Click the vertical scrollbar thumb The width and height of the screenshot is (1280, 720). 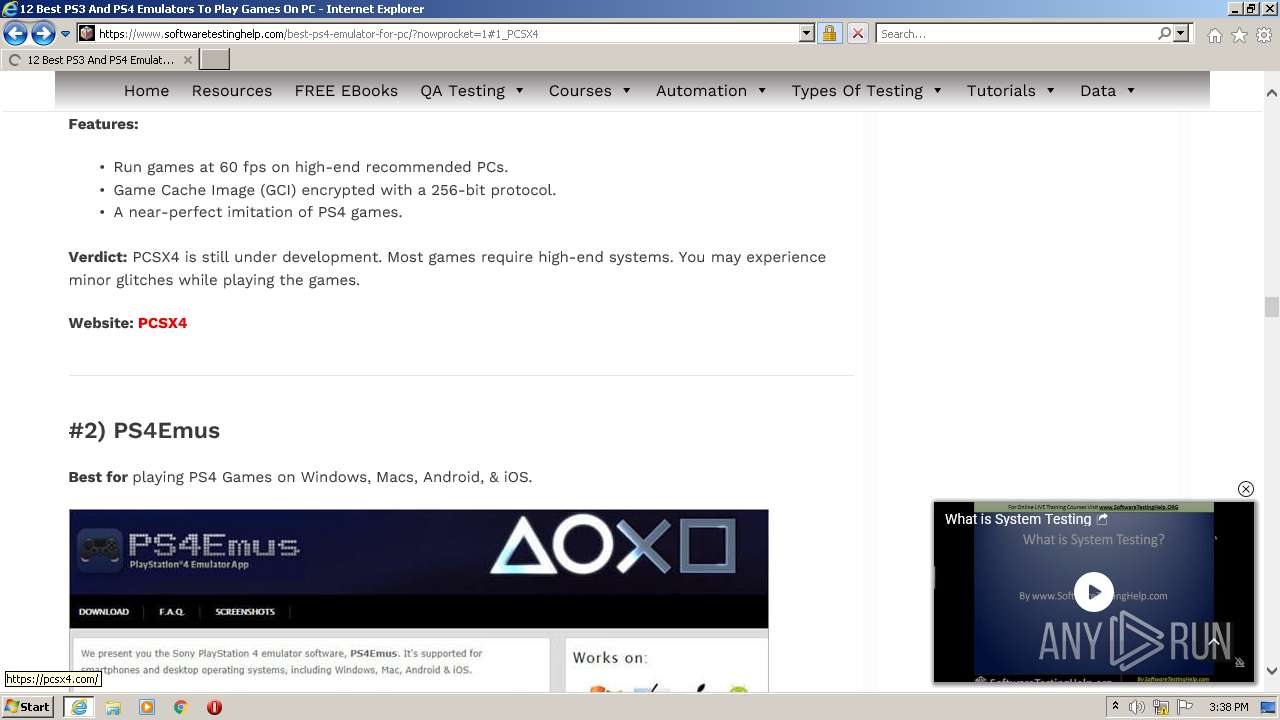1271,307
